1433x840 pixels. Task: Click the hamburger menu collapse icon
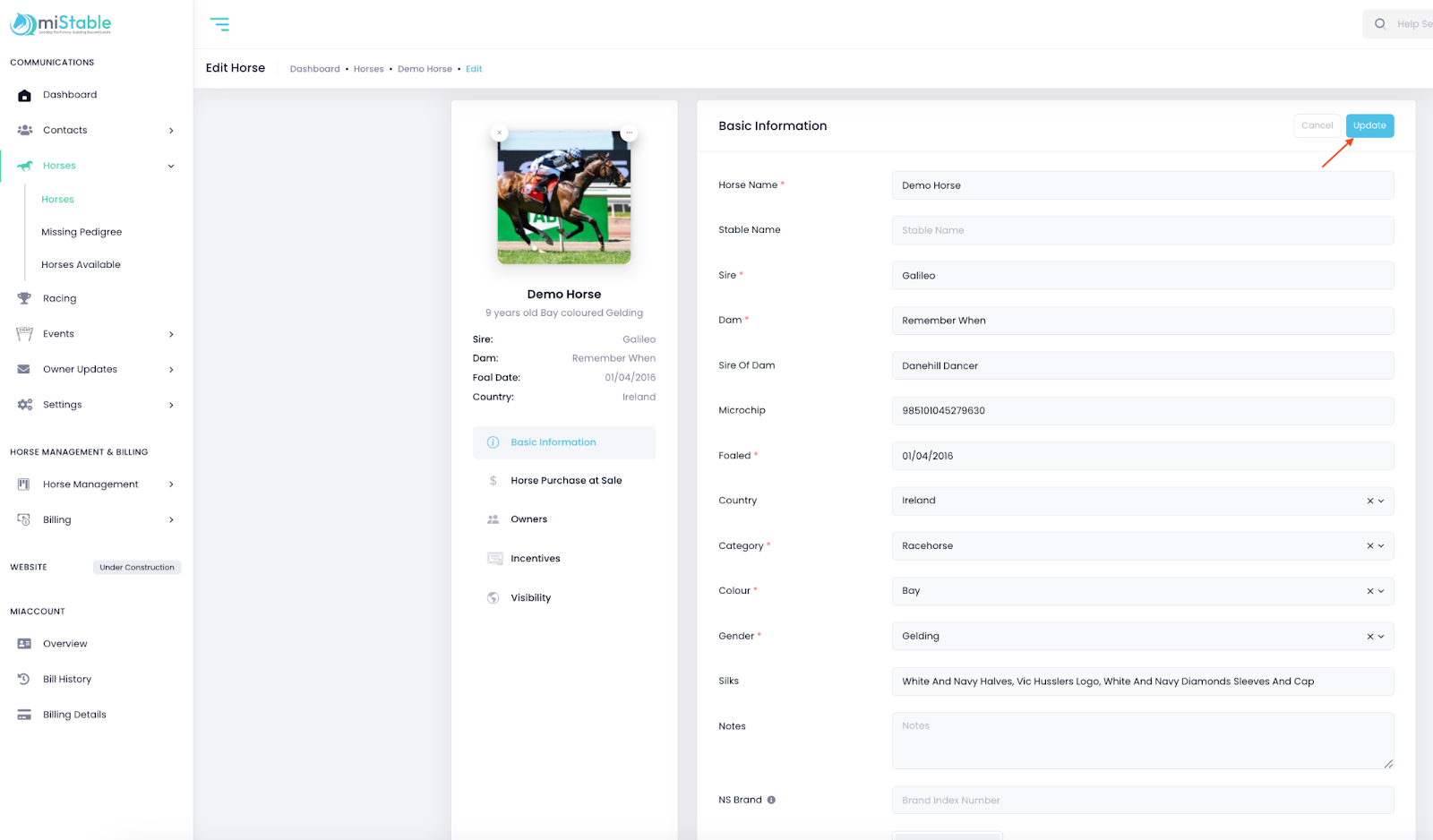[219, 24]
